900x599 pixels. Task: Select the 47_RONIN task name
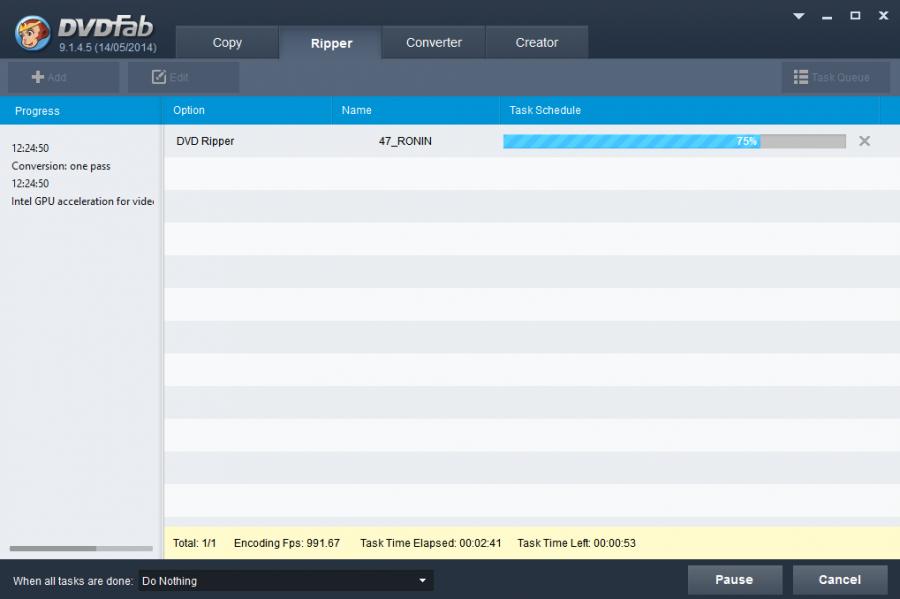coord(405,141)
